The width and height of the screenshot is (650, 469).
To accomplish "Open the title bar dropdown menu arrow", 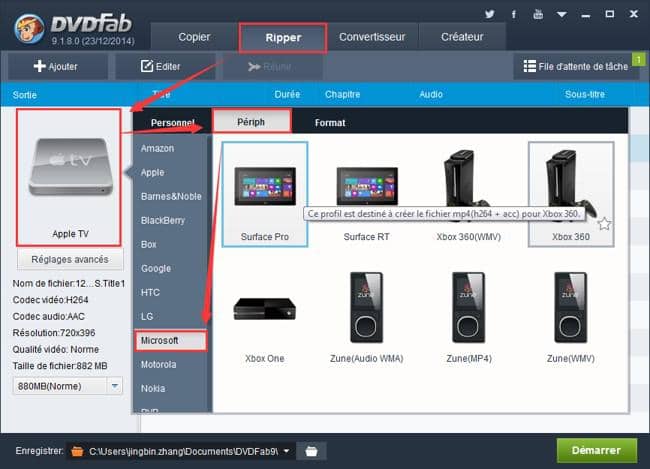I will pyautogui.click(x=562, y=15).
